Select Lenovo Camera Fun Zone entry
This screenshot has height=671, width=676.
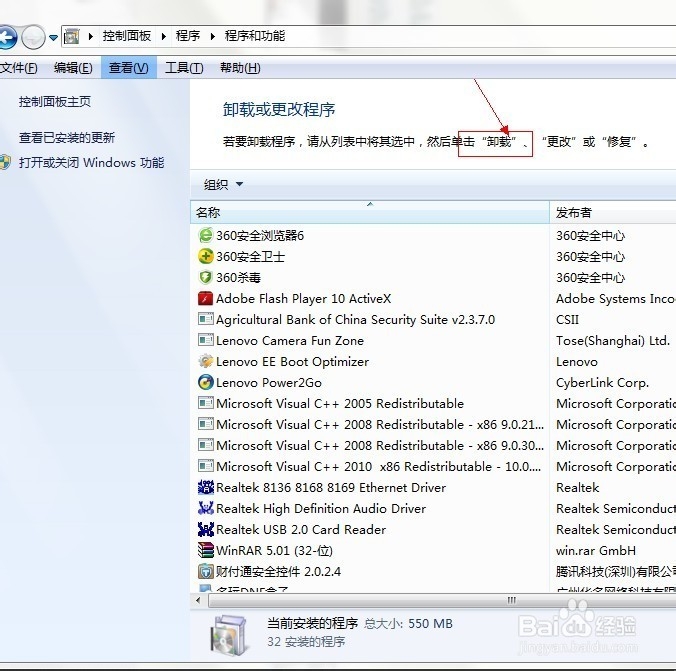click(290, 341)
